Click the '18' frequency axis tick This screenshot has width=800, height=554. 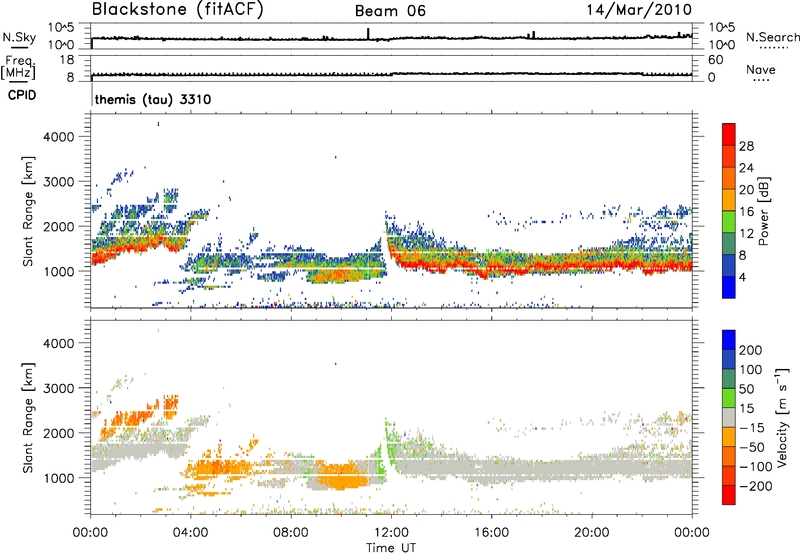pyautogui.click(x=67, y=60)
